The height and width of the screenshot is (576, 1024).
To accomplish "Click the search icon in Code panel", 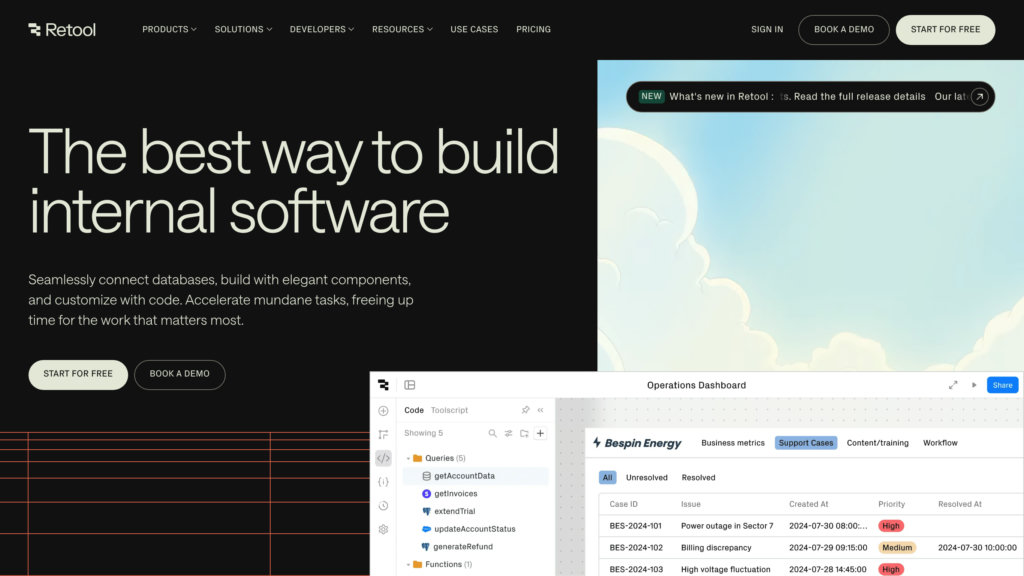I will click(492, 434).
